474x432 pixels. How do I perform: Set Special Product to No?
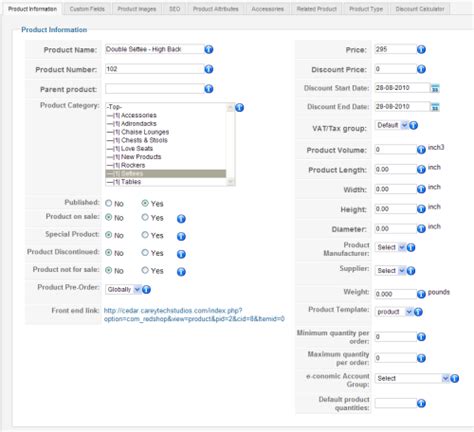pos(109,235)
